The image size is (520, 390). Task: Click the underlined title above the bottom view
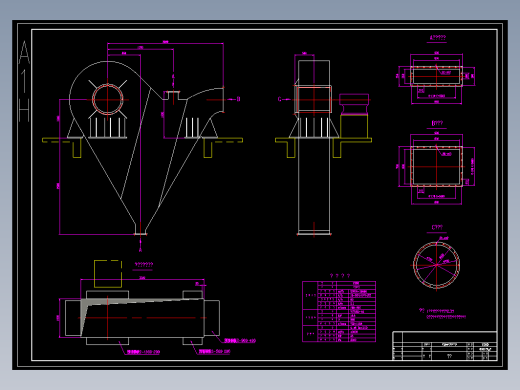click(144, 265)
